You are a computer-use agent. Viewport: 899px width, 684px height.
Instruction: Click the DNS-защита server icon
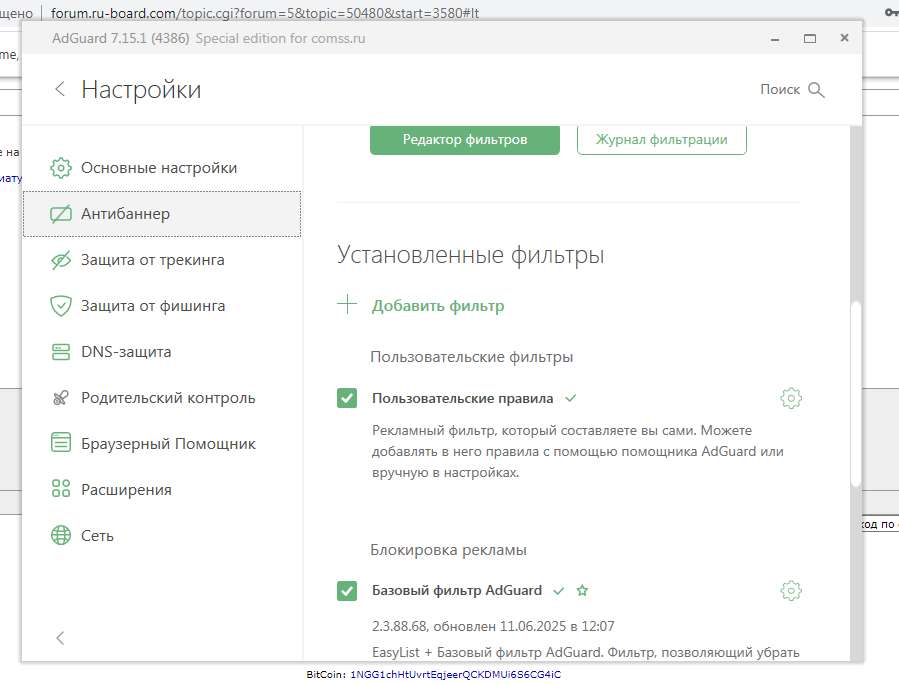click(61, 351)
